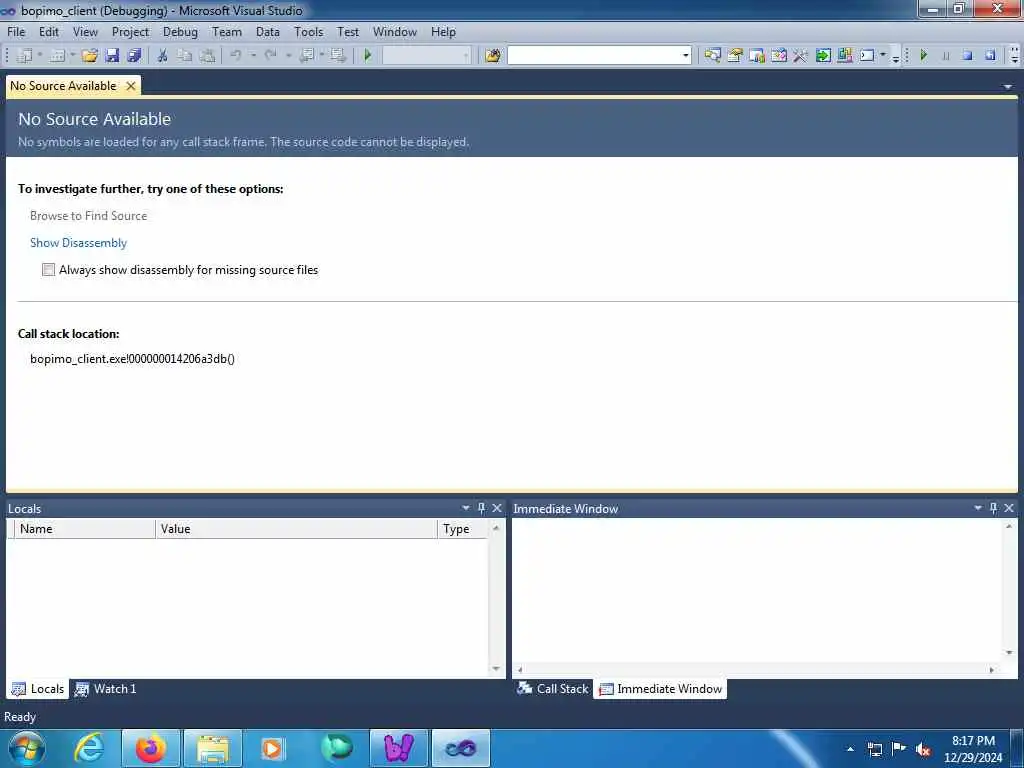Click the Undo arrow icon
This screenshot has height=768, width=1024.
click(x=236, y=56)
